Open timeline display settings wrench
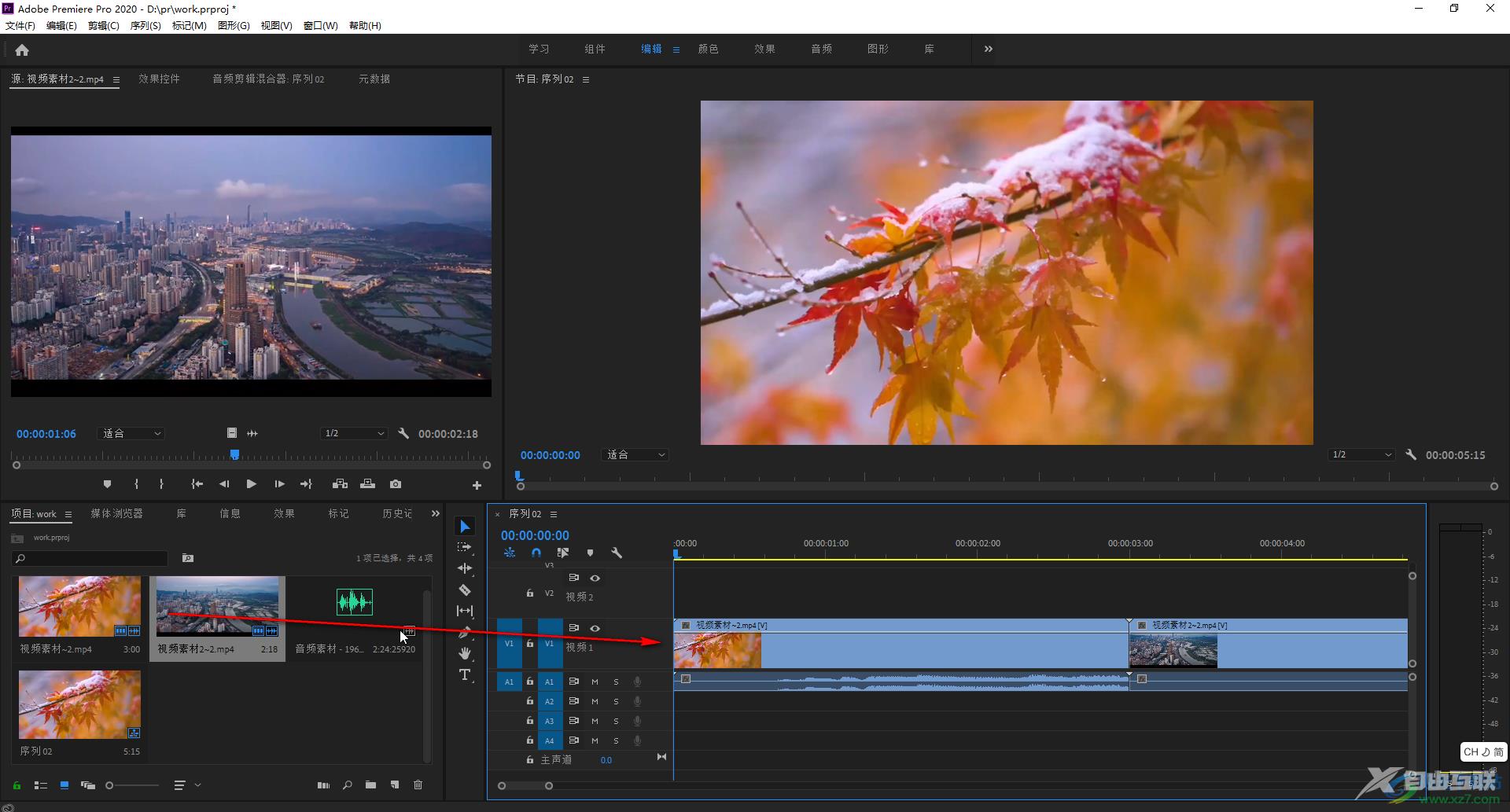 click(617, 553)
